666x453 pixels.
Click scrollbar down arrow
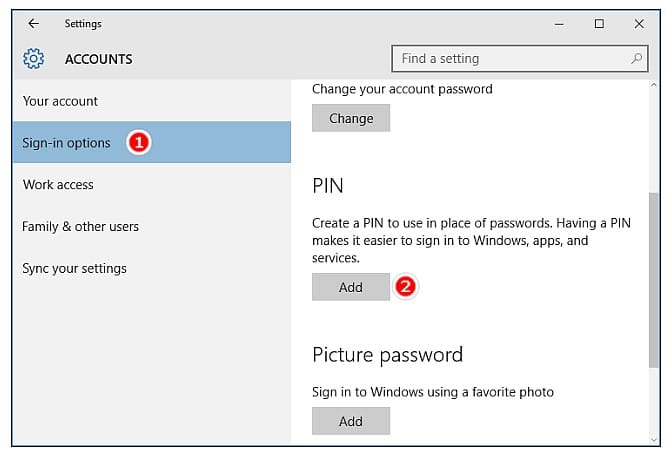click(x=654, y=440)
